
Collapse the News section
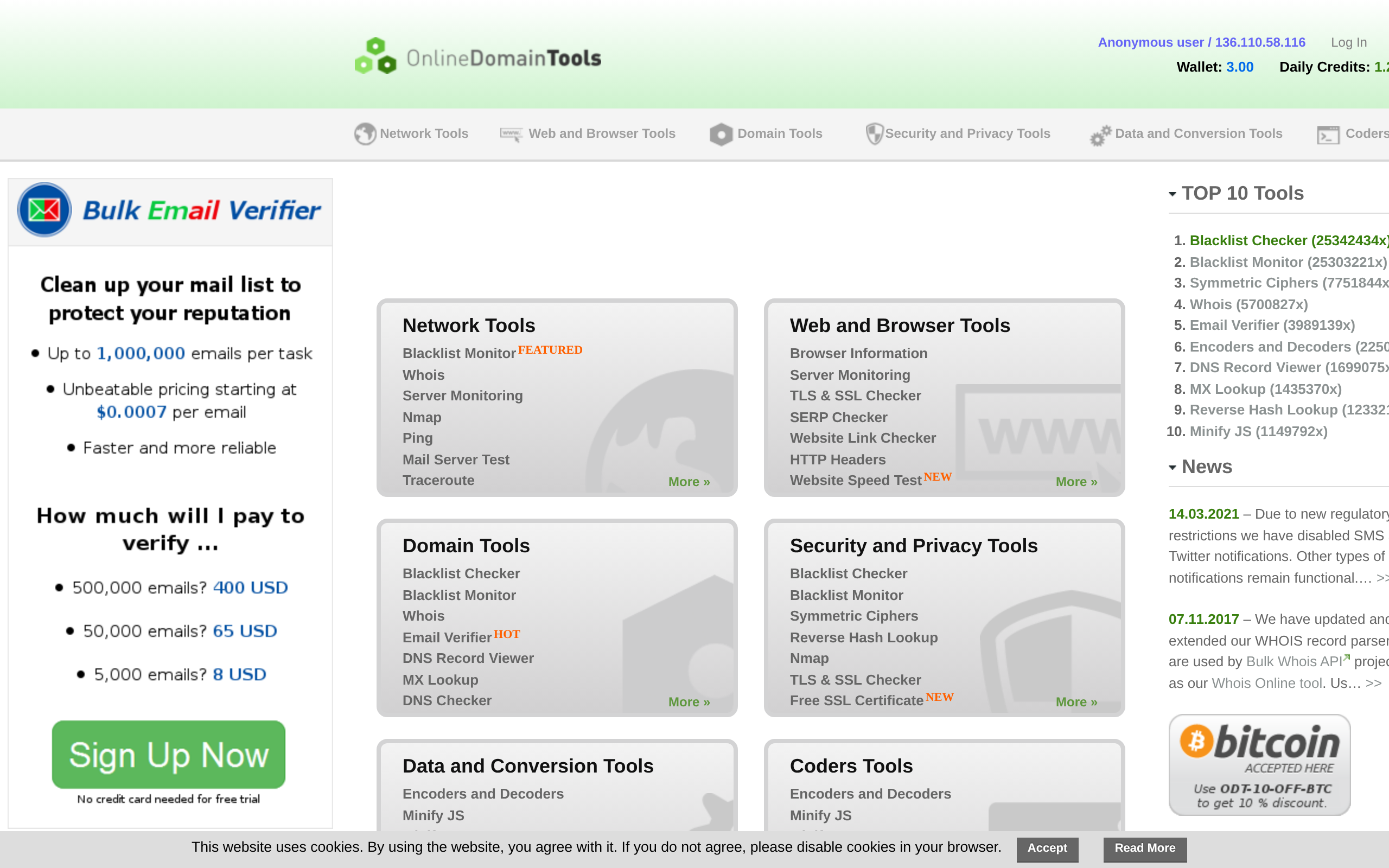click(x=1173, y=467)
